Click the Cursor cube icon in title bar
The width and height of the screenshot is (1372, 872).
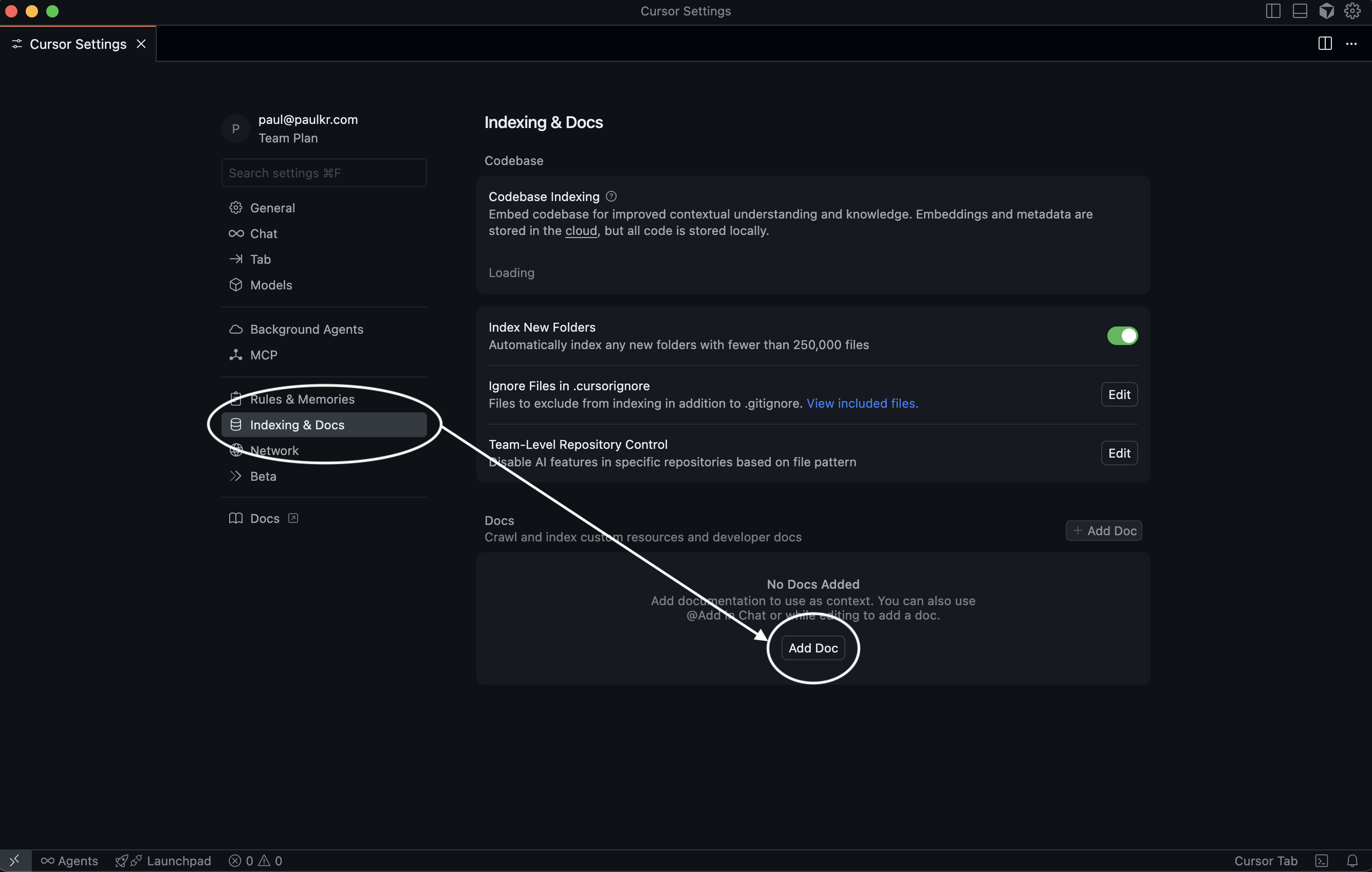[x=1326, y=11]
